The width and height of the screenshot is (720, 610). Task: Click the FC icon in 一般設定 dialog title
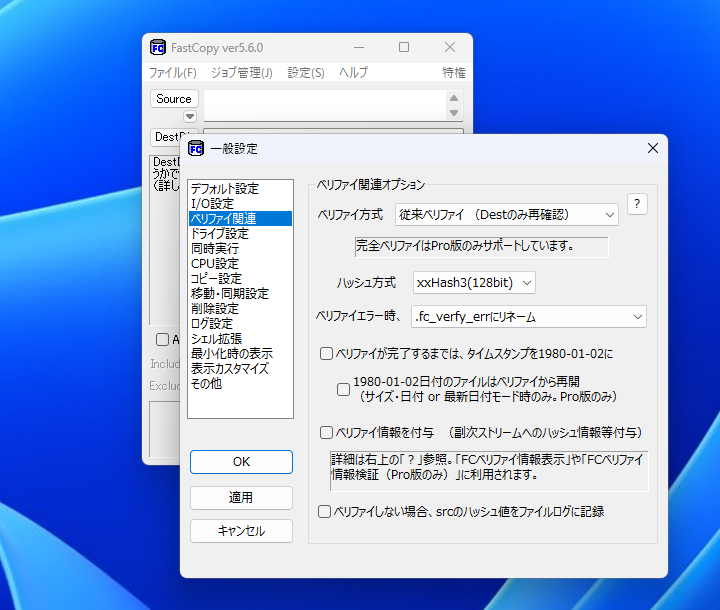(196, 148)
